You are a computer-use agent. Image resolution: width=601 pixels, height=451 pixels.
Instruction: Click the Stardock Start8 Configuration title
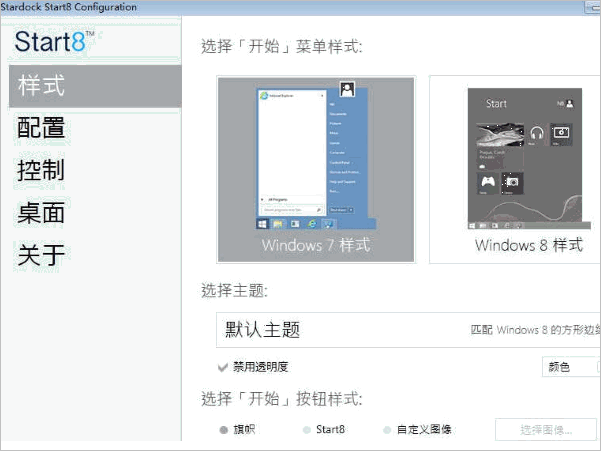(x=69, y=7)
